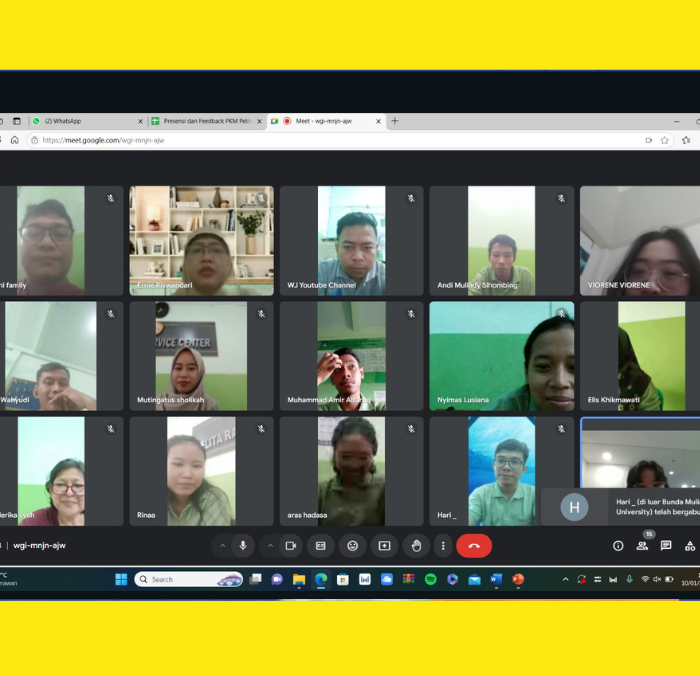Open Windows Start menu

pyautogui.click(x=121, y=579)
